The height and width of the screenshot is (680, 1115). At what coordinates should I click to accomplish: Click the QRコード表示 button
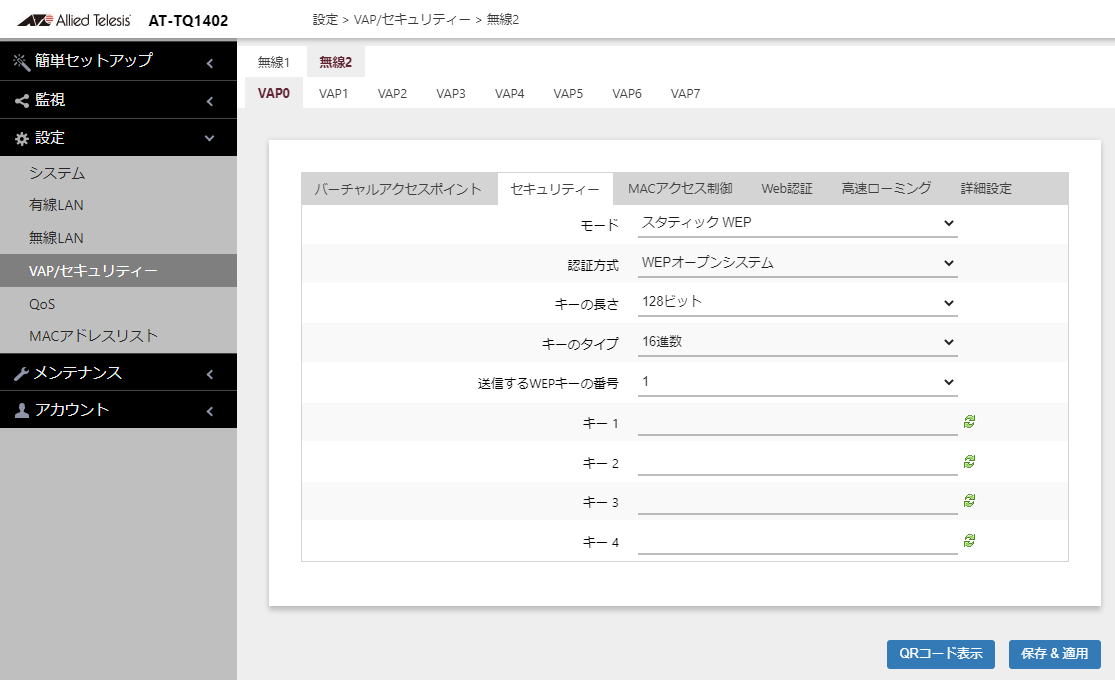(x=941, y=654)
